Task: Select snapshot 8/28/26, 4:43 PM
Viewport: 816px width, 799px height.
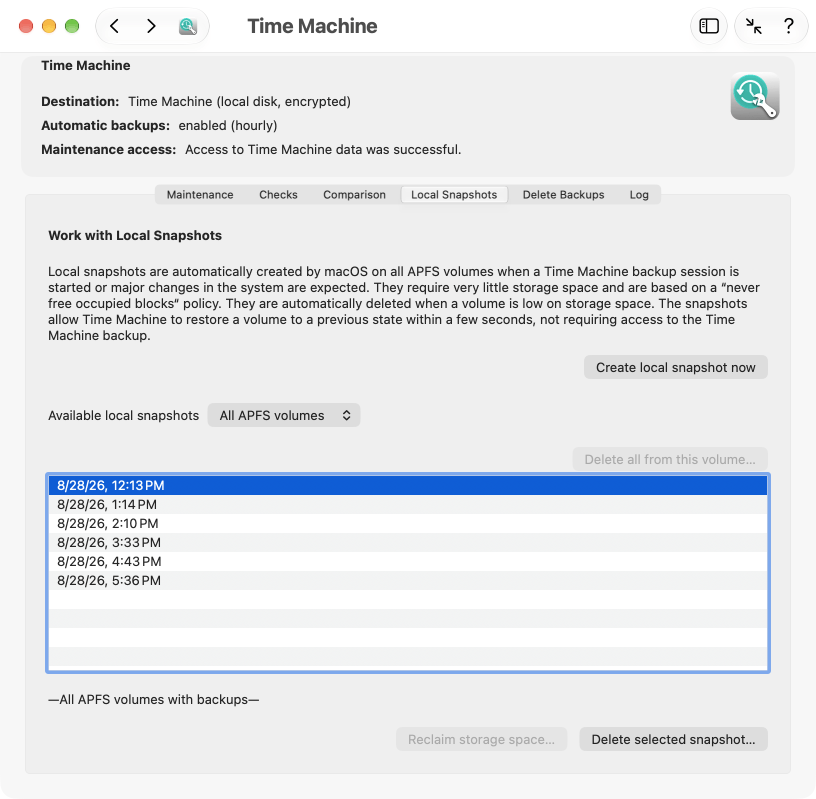Action: (408, 562)
